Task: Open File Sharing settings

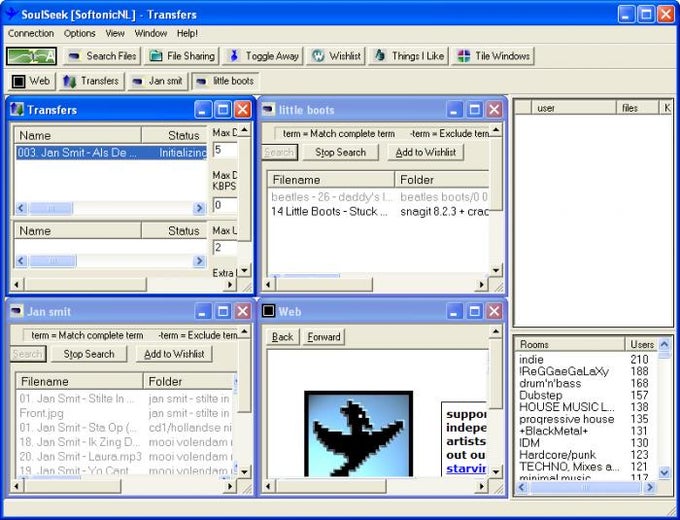Action: [x=182, y=56]
